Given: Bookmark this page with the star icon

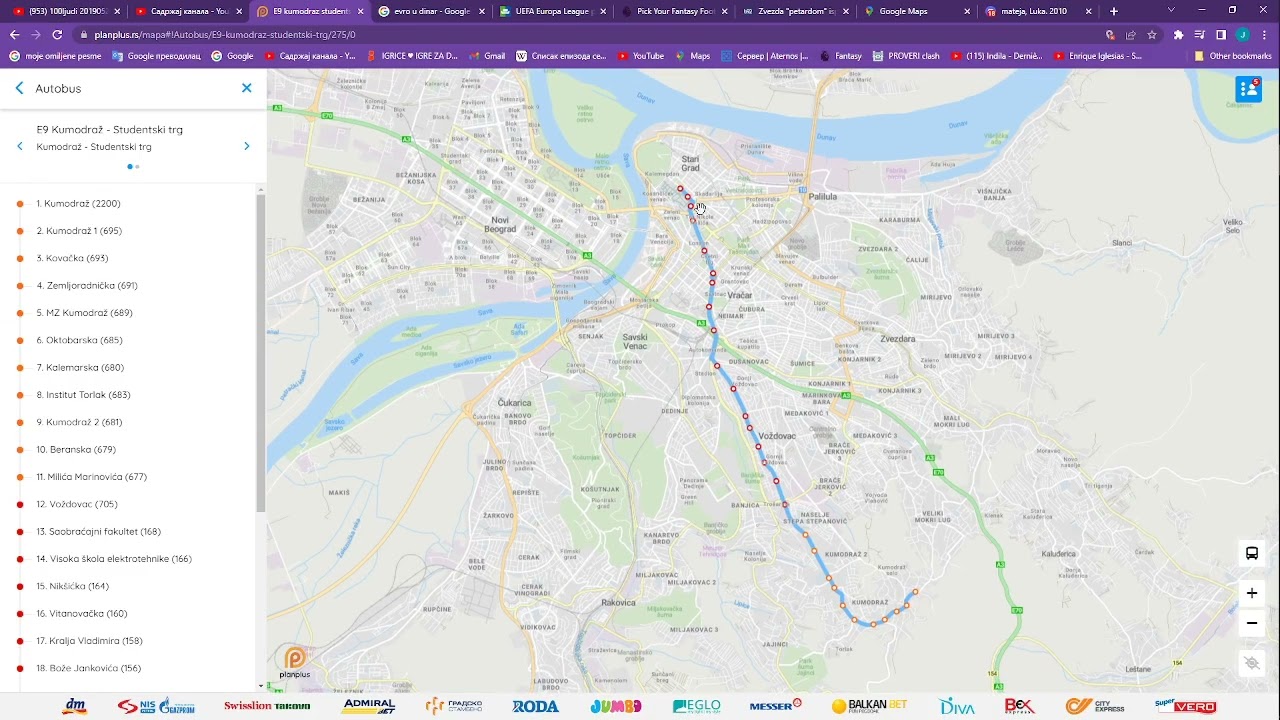Looking at the screenshot, I should pyautogui.click(x=1151, y=34).
